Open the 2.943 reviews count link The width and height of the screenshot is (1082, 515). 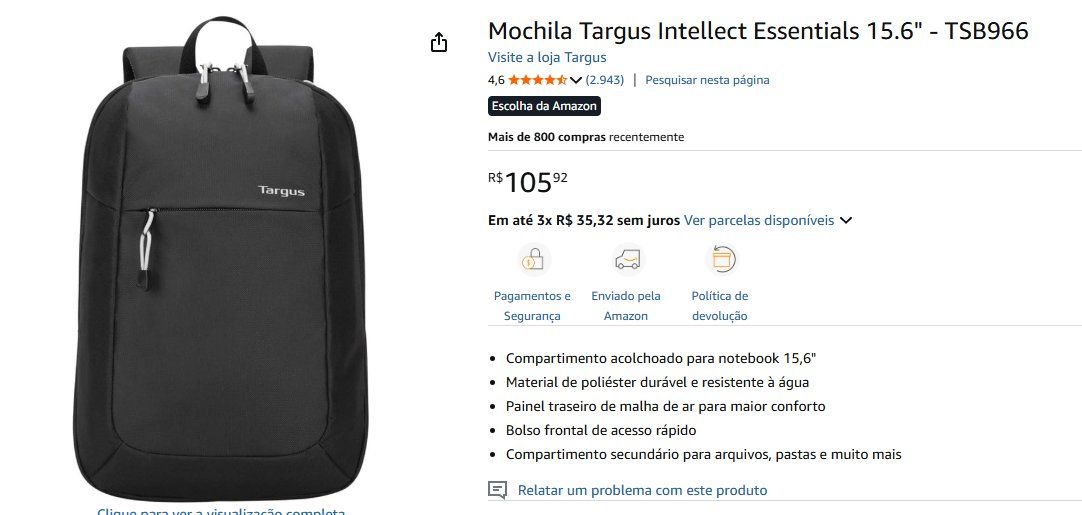604,80
